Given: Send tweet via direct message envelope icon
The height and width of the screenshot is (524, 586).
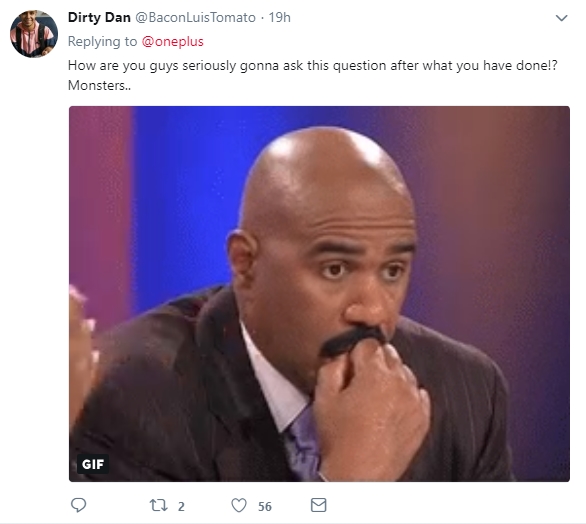Looking at the screenshot, I should (318, 505).
